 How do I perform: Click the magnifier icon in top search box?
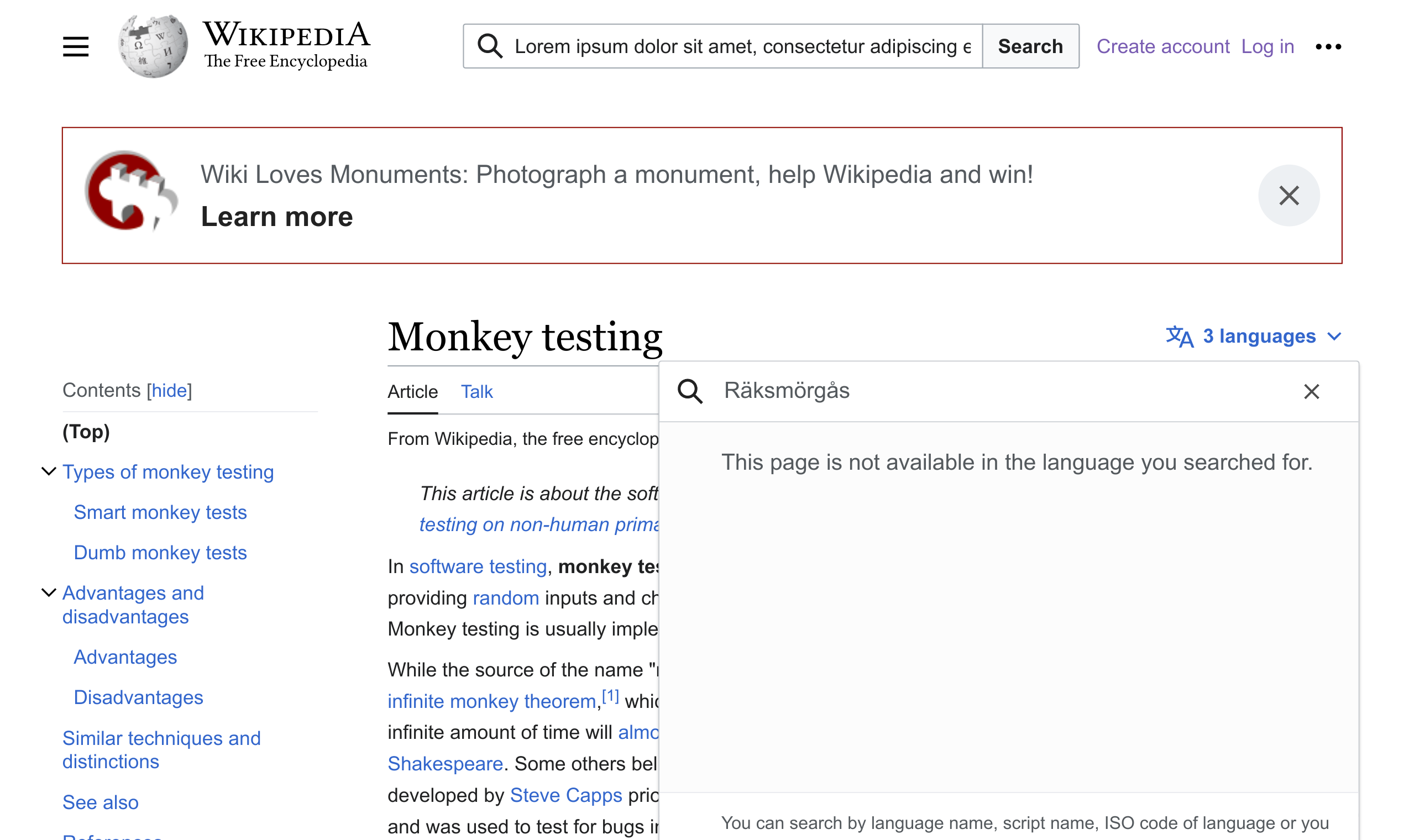click(x=490, y=46)
